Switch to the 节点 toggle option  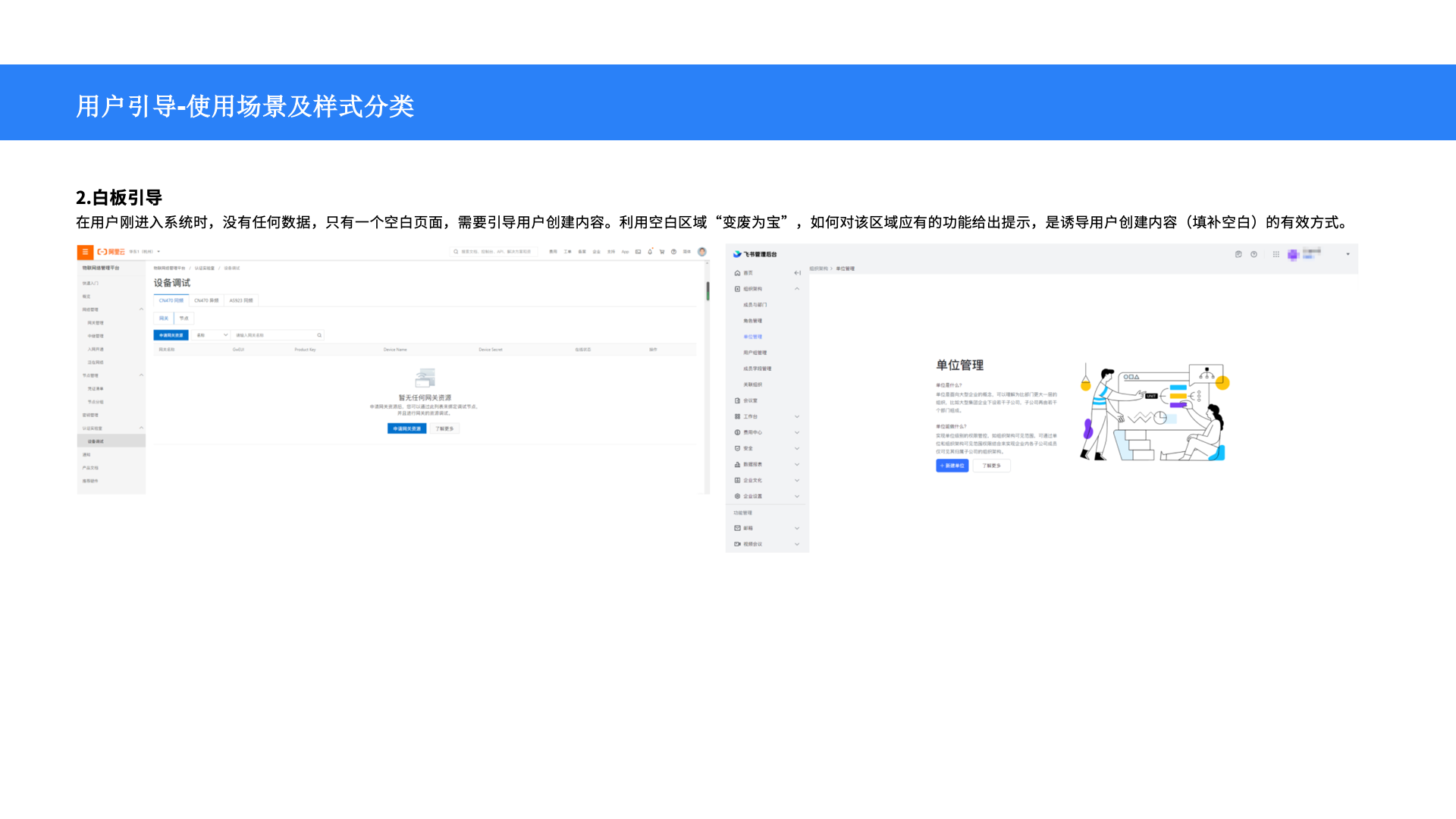click(184, 318)
